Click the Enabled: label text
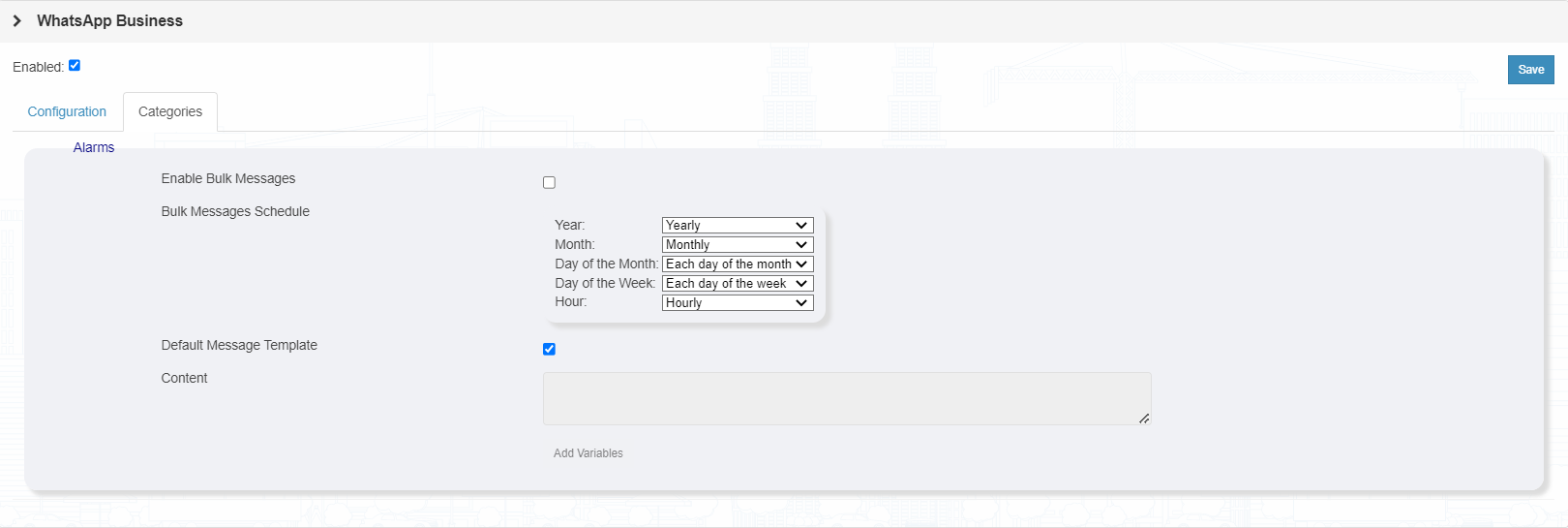 pos(38,67)
